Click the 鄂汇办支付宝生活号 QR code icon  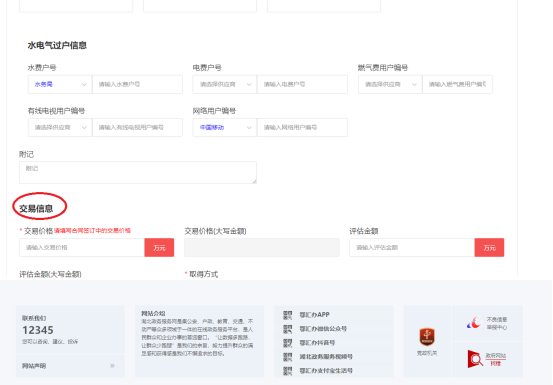click(x=288, y=371)
